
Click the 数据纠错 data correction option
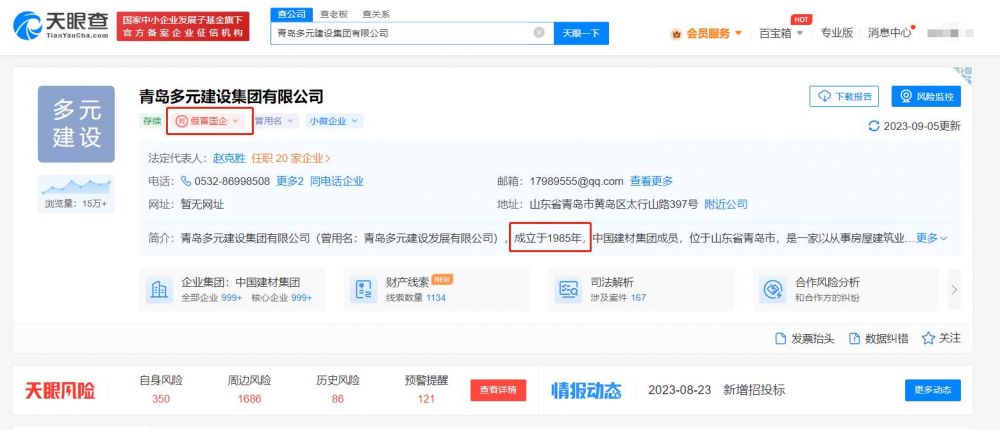pos(879,339)
